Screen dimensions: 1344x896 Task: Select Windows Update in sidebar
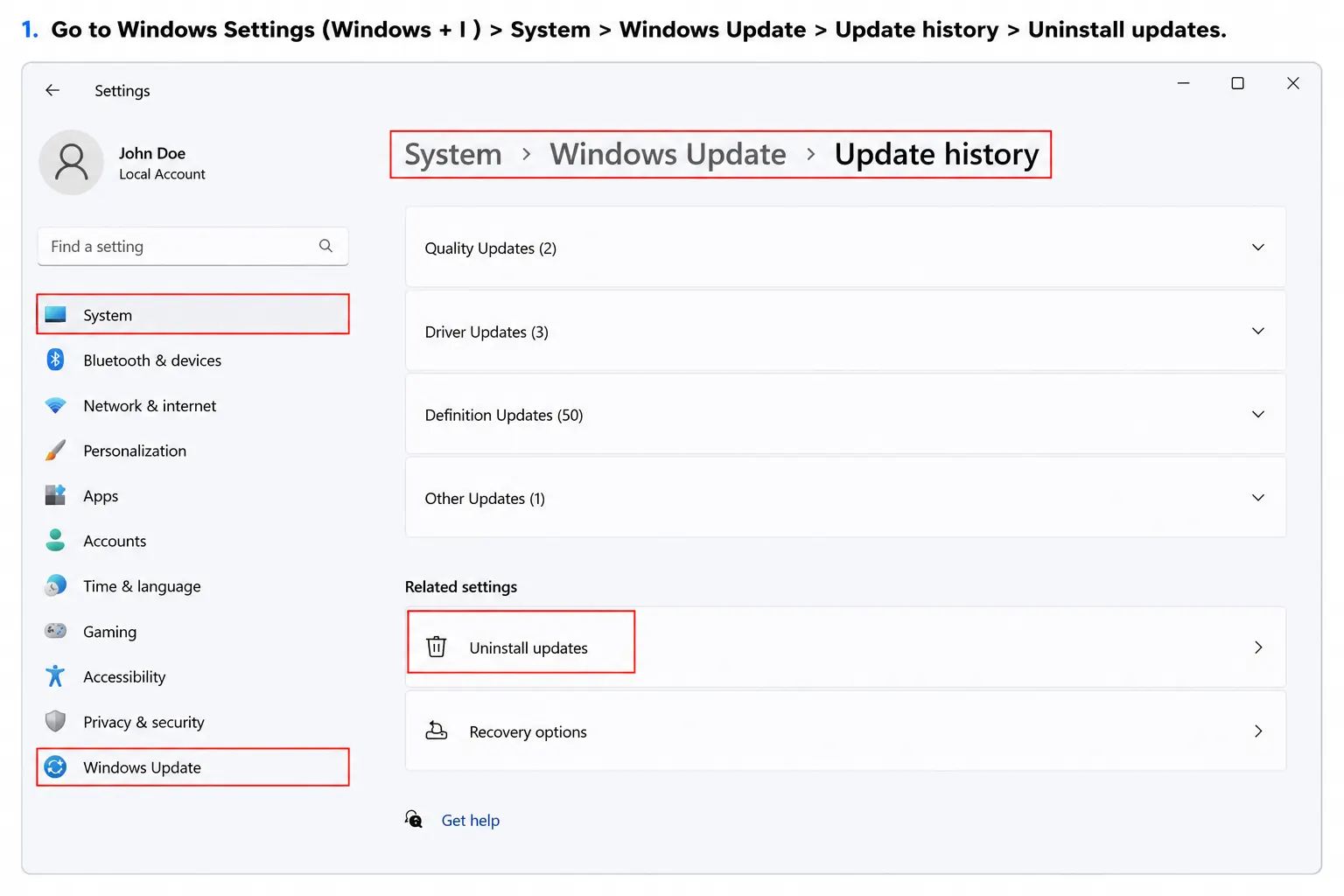tap(192, 766)
